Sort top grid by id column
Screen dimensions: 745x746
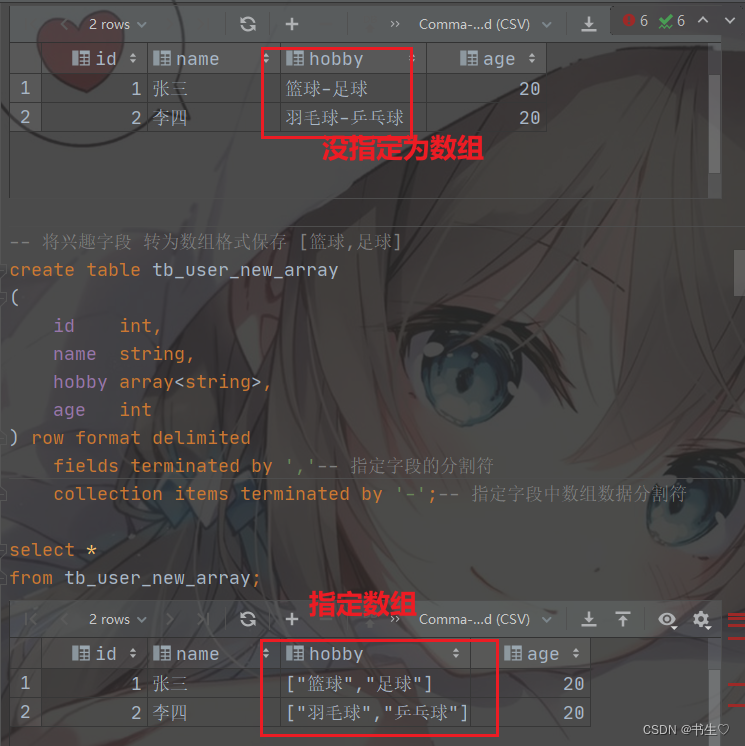click(x=133, y=58)
